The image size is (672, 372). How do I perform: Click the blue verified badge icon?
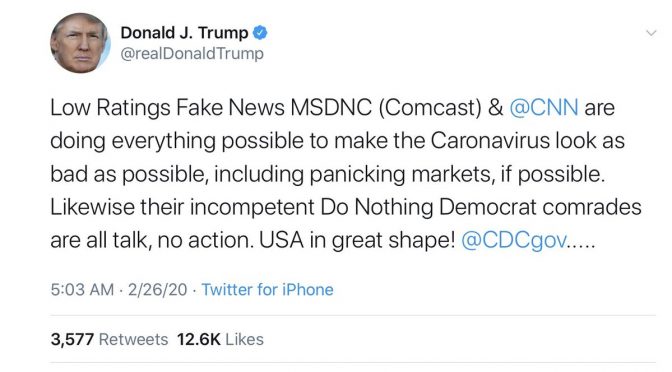coord(260,33)
